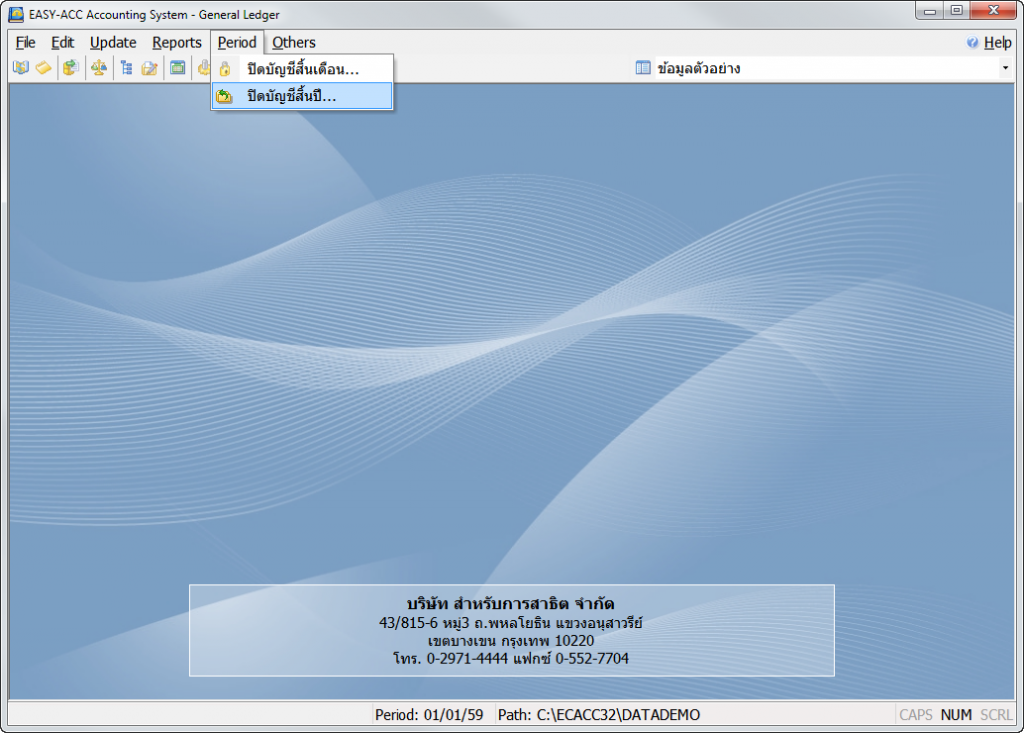Screen dimensions: 1024x733
Task: Open the File menu
Action: [25, 42]
